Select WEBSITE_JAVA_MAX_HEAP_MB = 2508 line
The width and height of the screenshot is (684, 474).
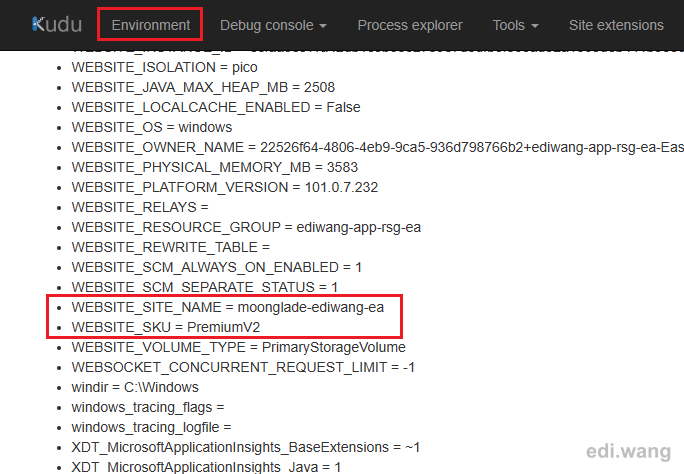(x=203, y=87)
